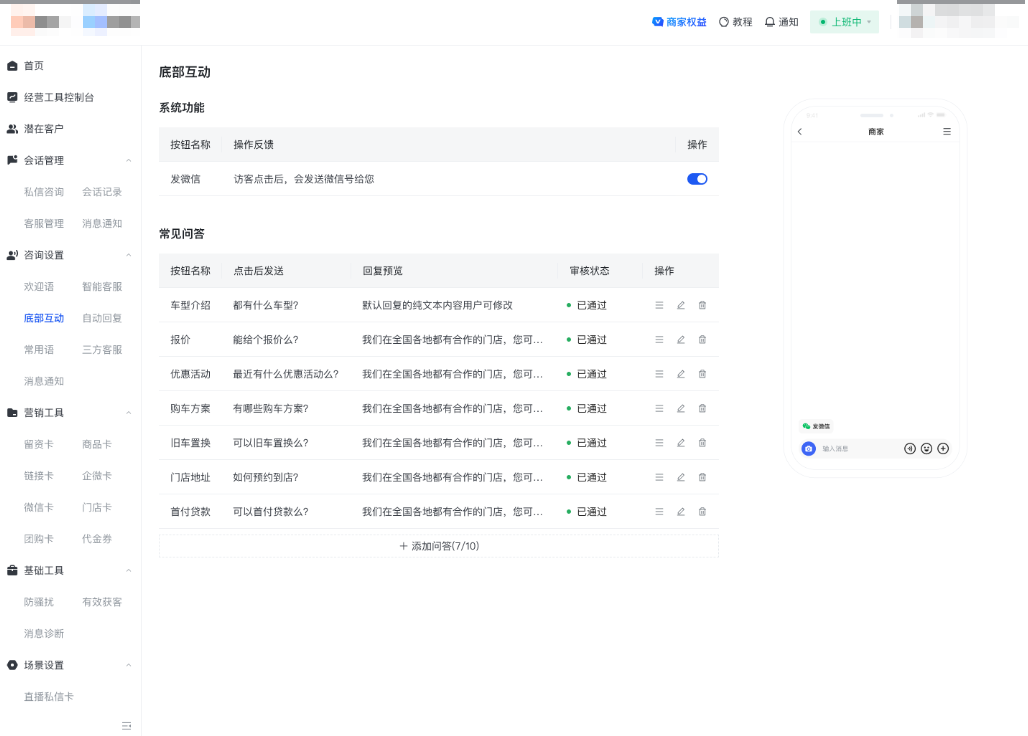
Task: Click the drag handle for 优惠活动 row
Action: tap(659, 373)
